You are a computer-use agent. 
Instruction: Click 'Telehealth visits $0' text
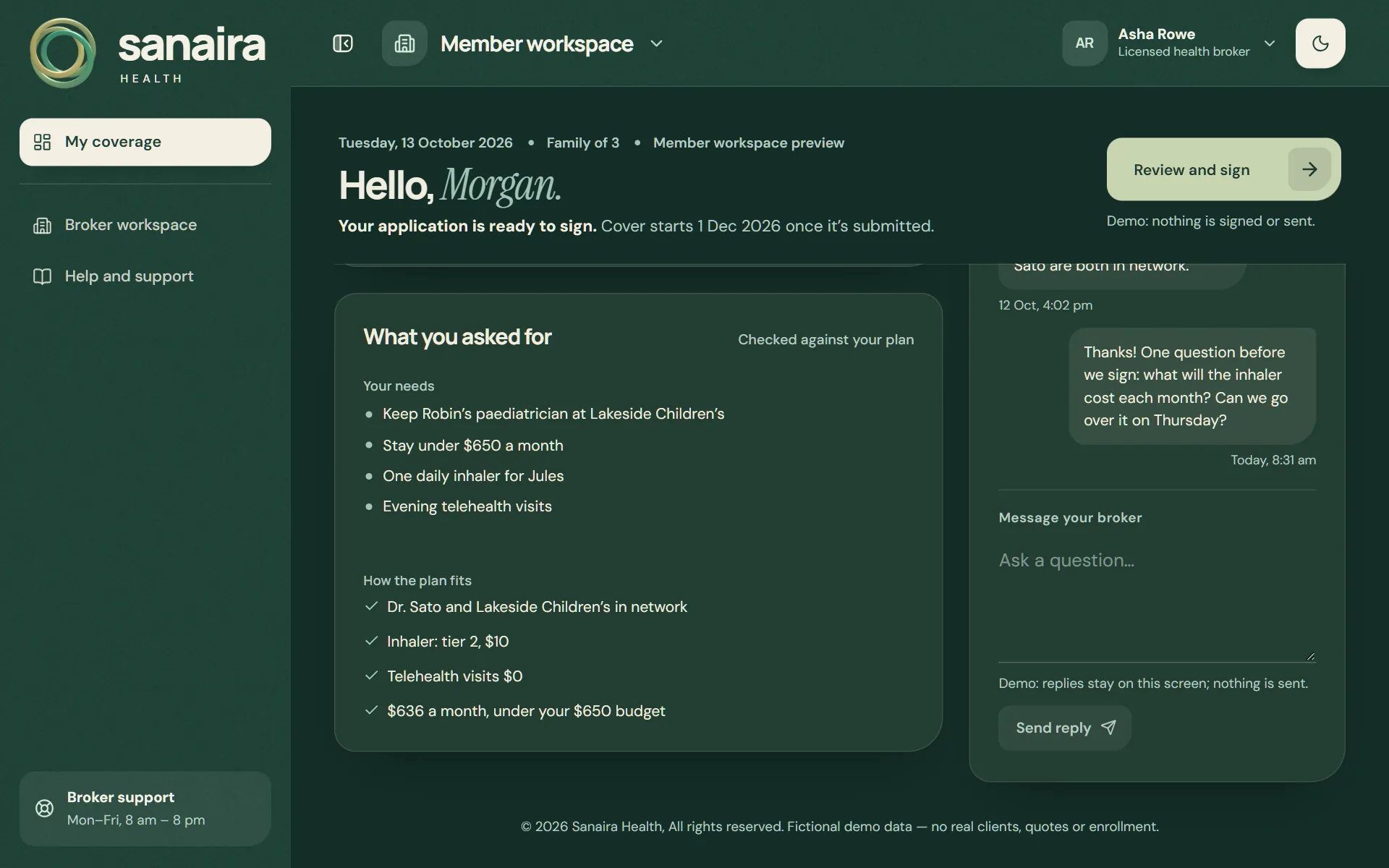click(454, 676)
